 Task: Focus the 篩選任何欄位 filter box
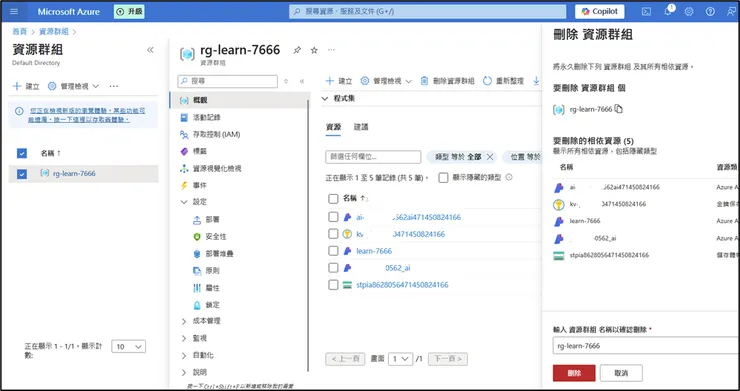[373, 157]
